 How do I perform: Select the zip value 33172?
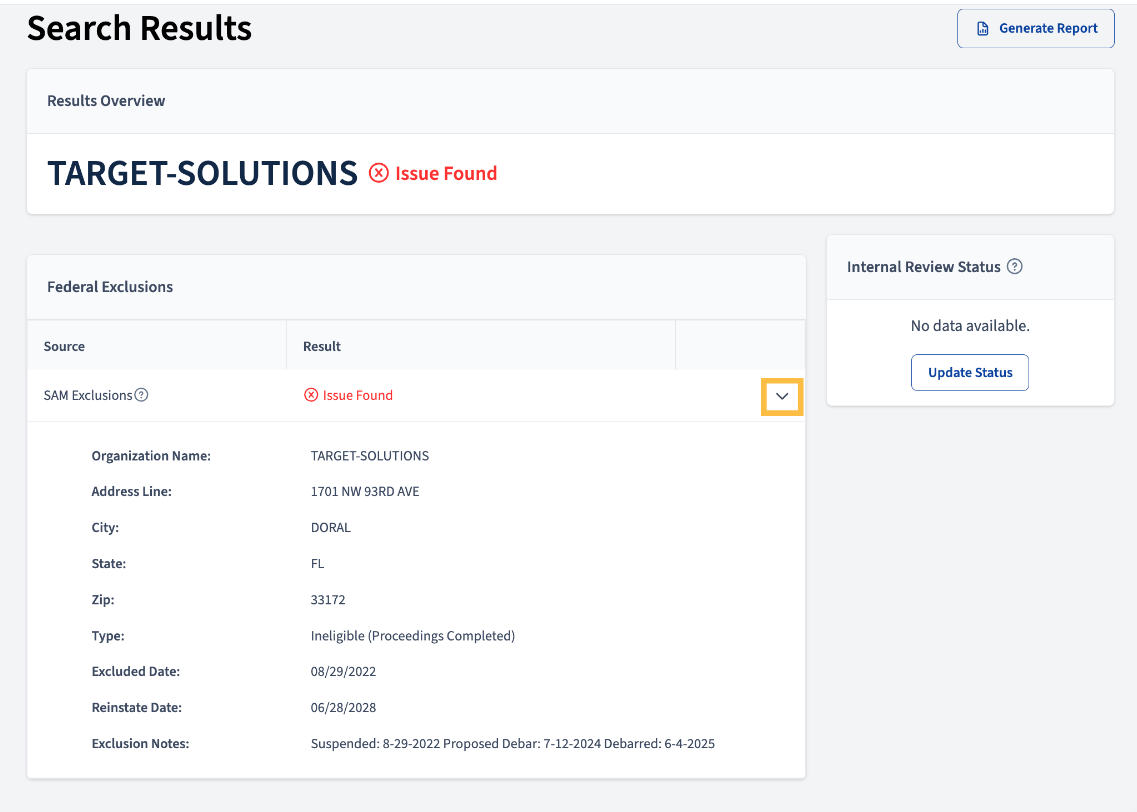pyautogui.click(x=328, y=600)
